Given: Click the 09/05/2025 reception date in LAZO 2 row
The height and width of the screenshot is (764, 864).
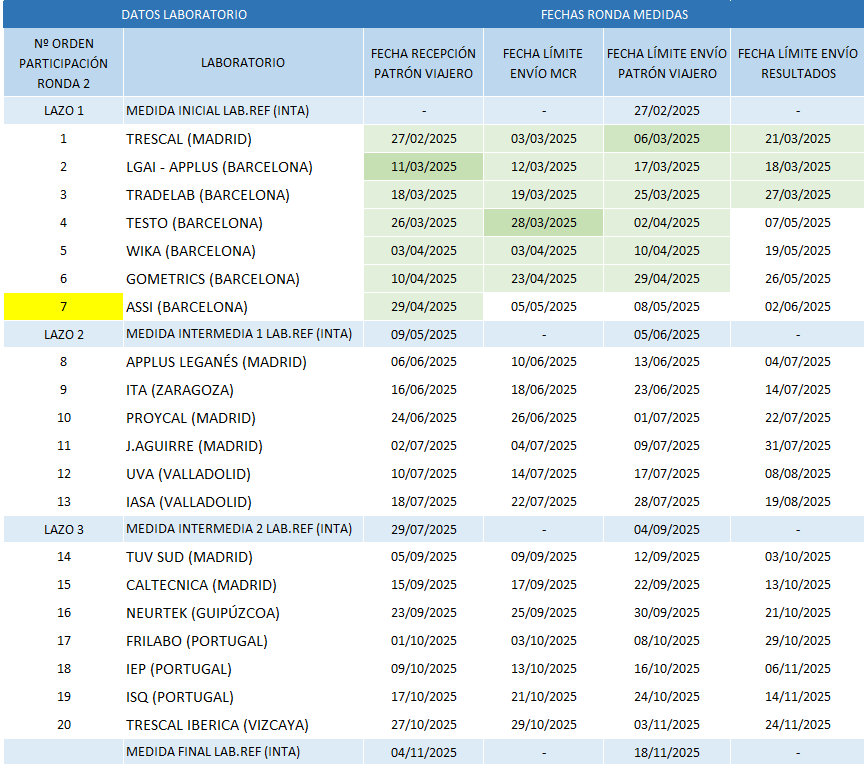Looking at the screenshot, I should coord(423,335).
